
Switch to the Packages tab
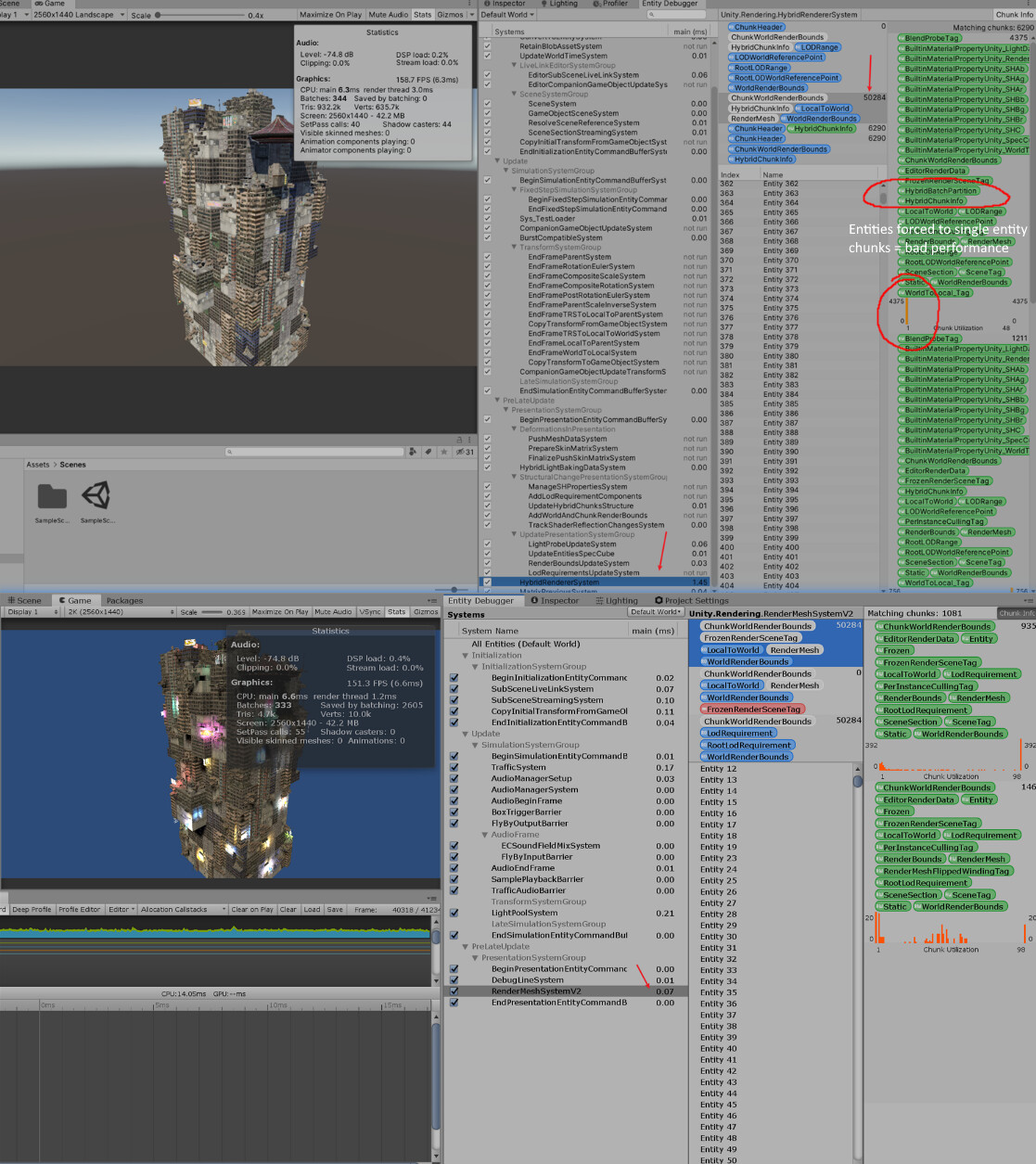124,601
